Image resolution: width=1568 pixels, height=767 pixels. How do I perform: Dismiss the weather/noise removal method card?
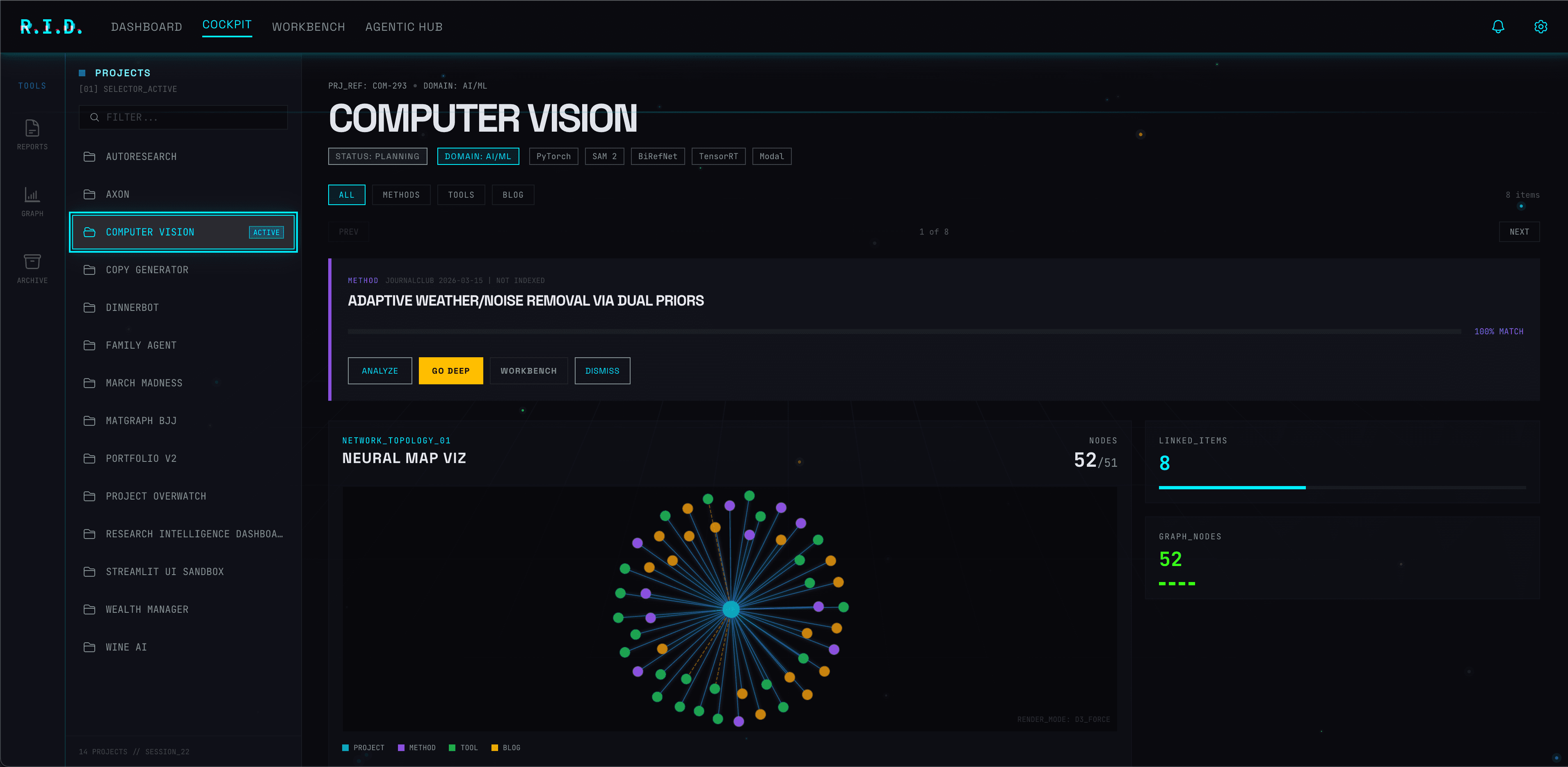[x=602, y=371]
